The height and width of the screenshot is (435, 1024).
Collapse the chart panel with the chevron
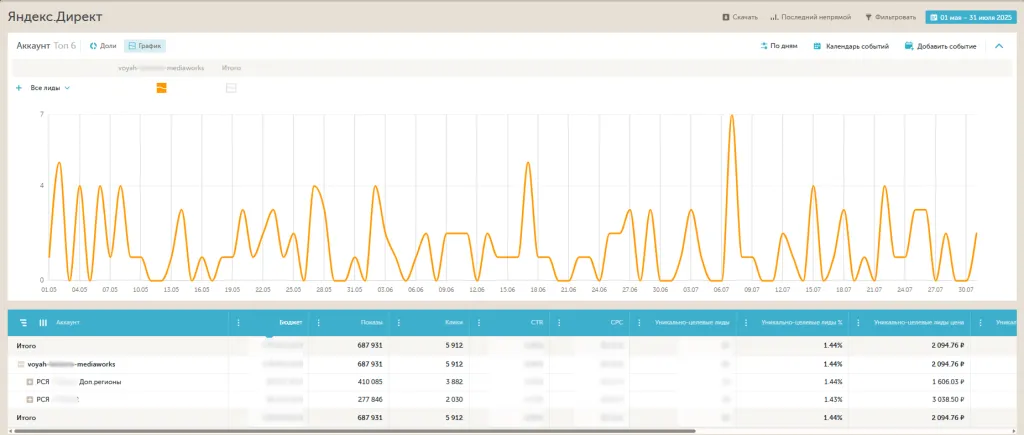click(x=998, y=46)
